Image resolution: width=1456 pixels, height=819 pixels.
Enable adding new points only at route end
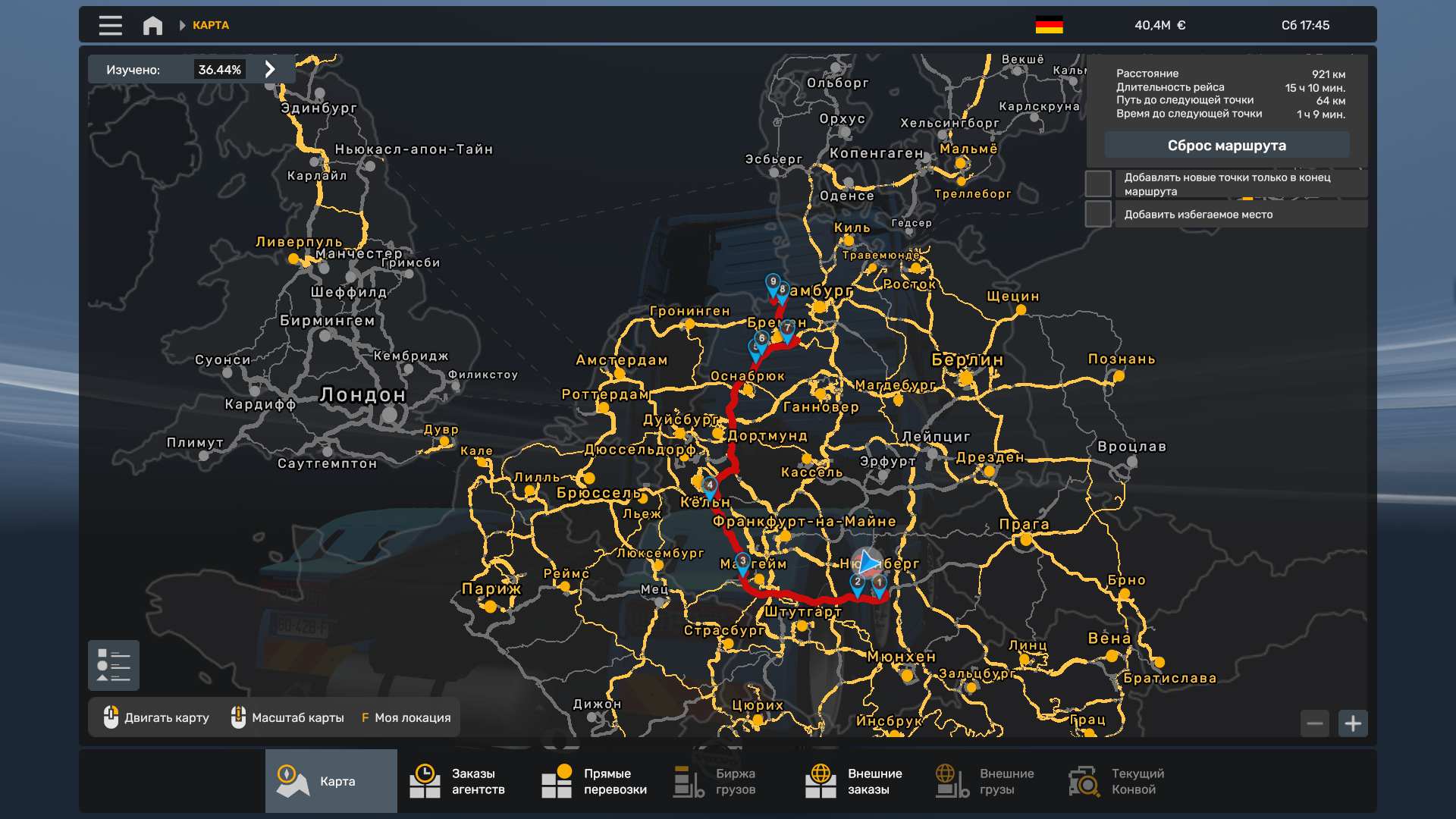(x=1097, y=184)
